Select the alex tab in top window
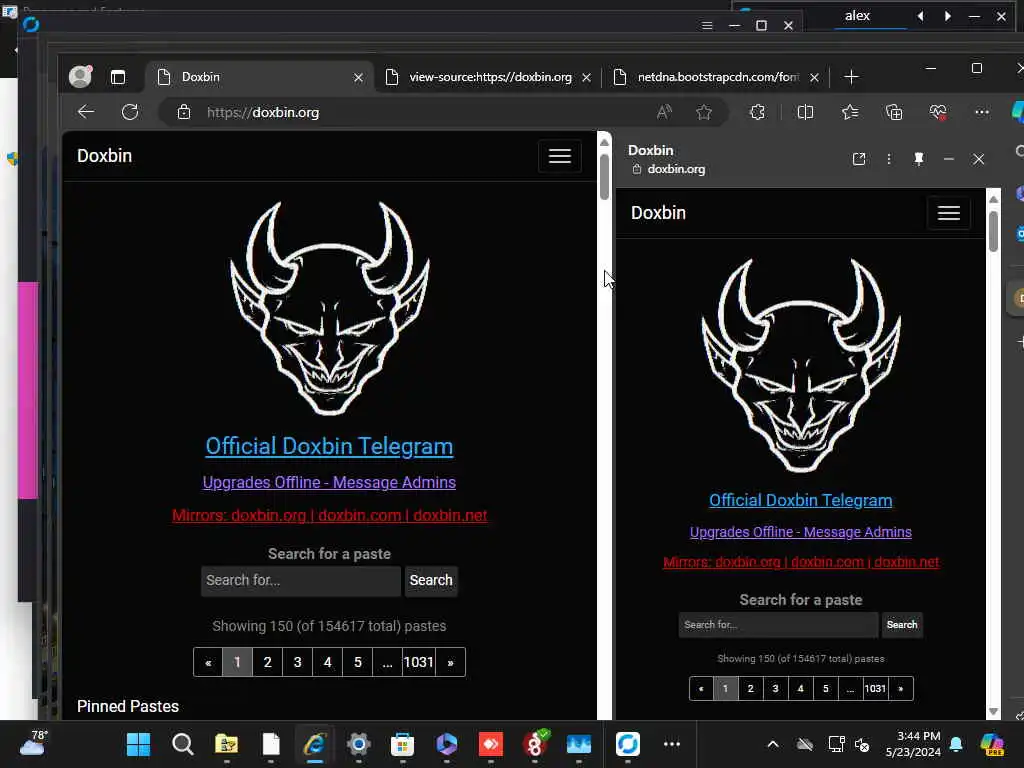This screenshot has width=1024, height=768. [x=857, y=16]
